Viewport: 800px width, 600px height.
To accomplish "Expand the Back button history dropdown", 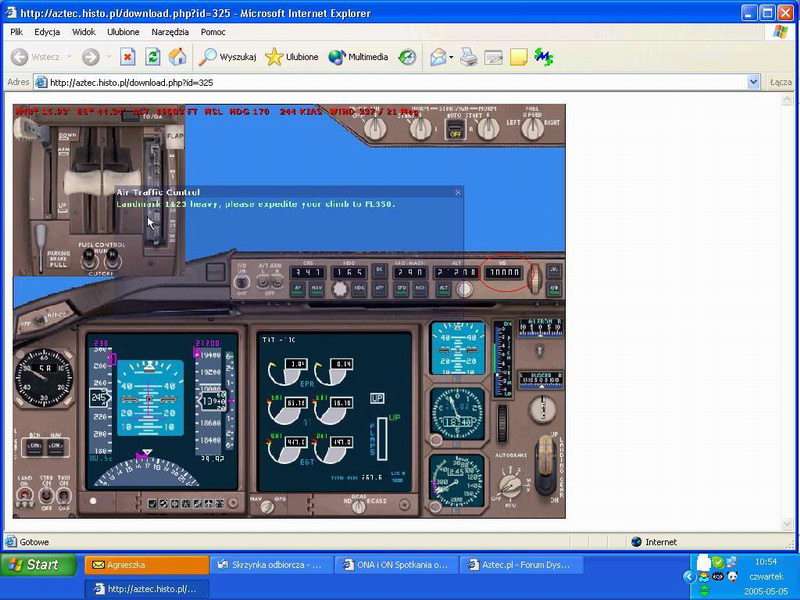I will coord(68,57).
